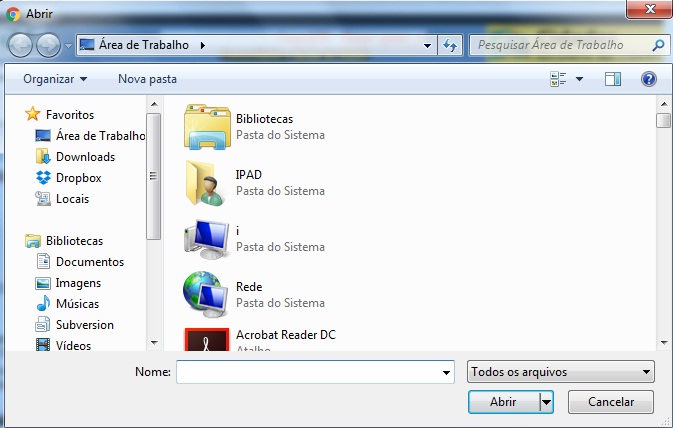Open Vídeos library
The width and height of the screenshot is (673, 428).
[73, 346]
